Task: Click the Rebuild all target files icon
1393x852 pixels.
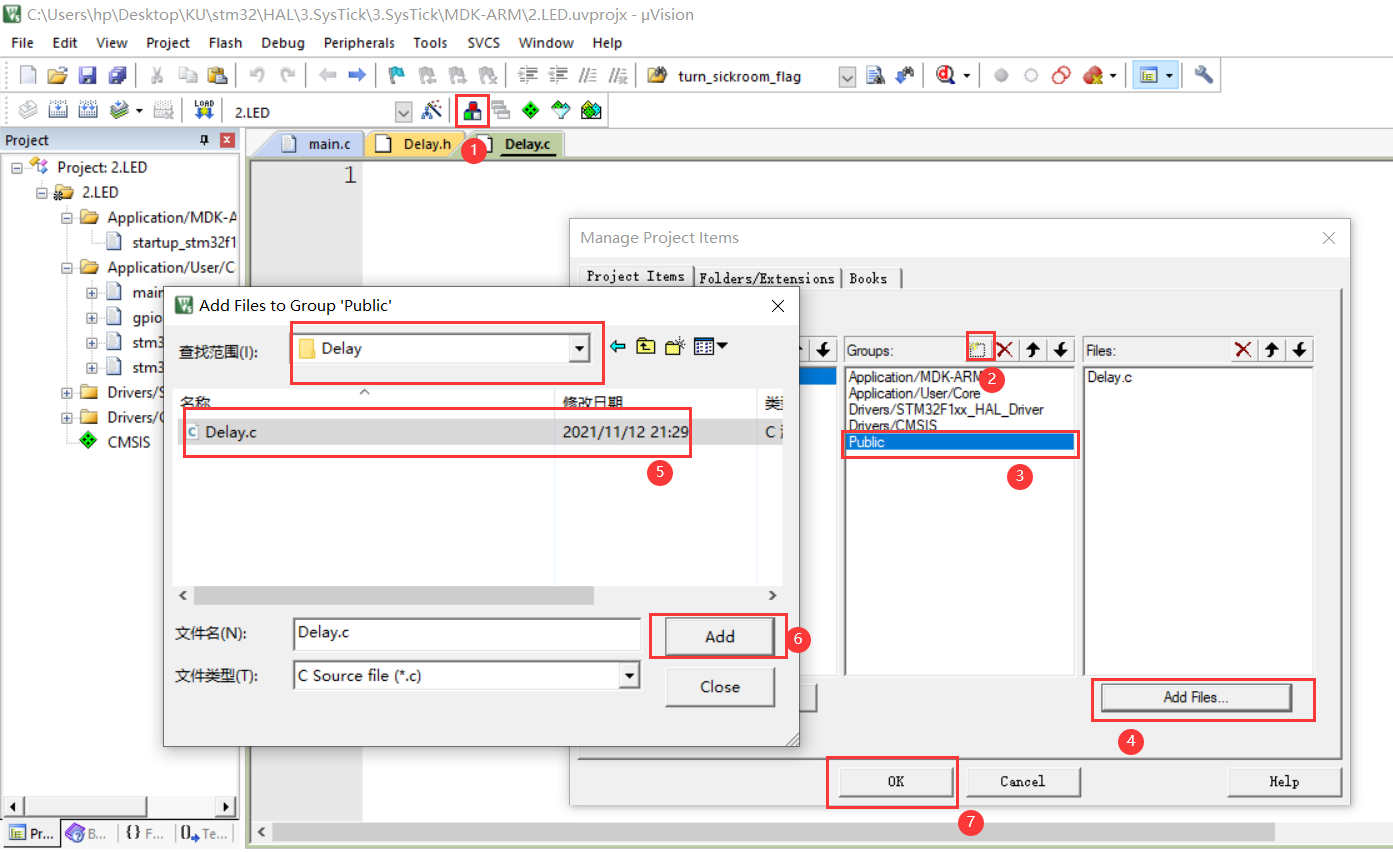Action: click(x=88, y=110)
